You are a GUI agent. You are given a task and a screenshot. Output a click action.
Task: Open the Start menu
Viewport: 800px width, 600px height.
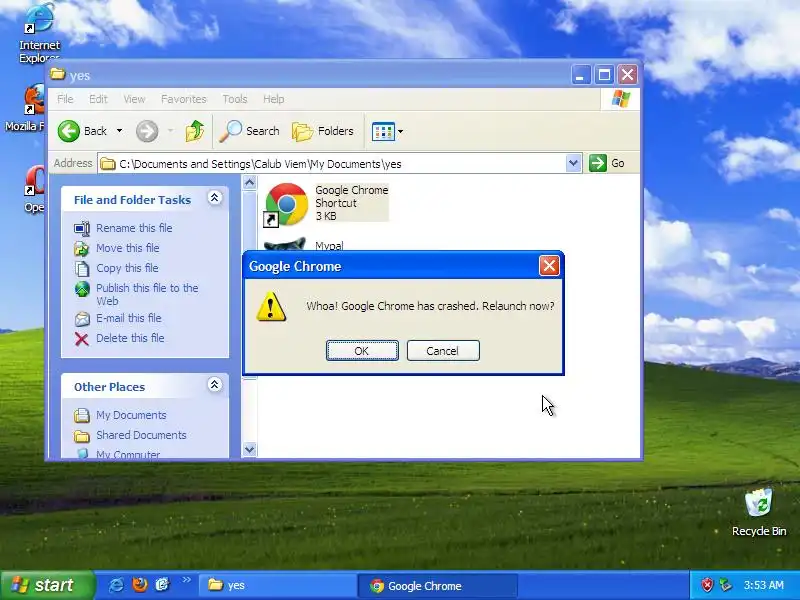click(x=47, y=585)
